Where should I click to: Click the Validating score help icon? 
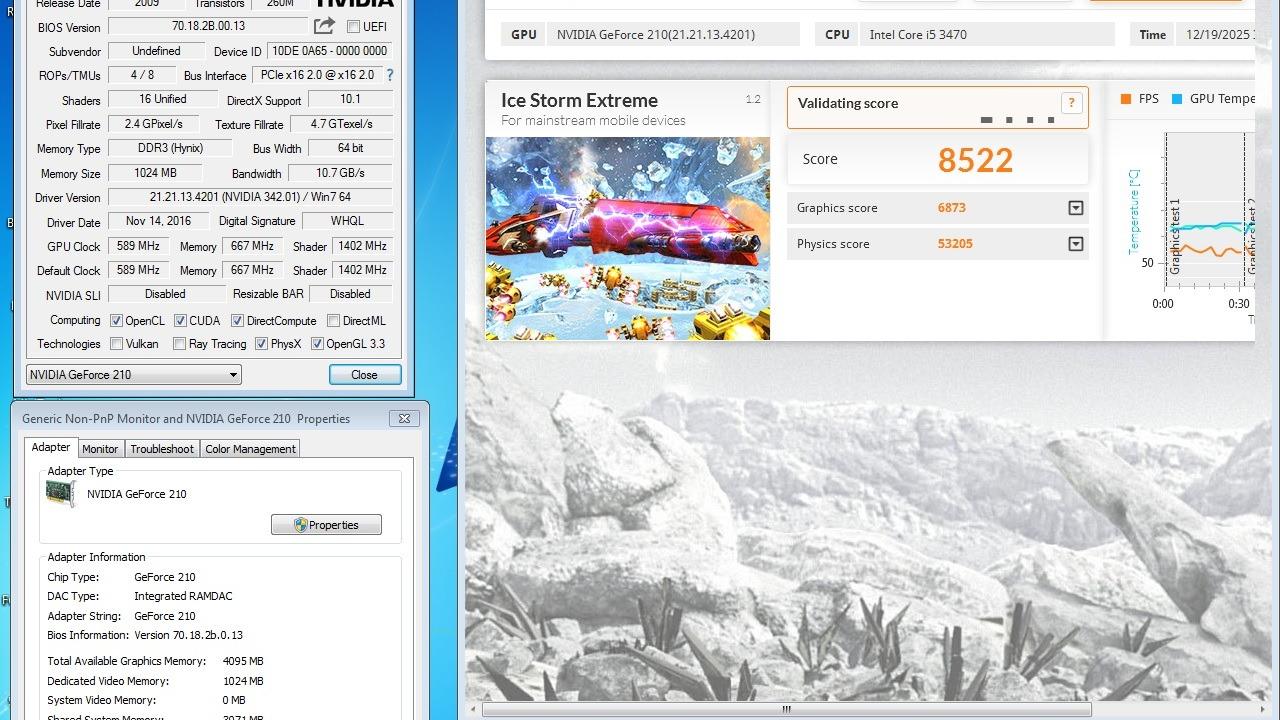pyautogui.click(x=1071, y=103)
